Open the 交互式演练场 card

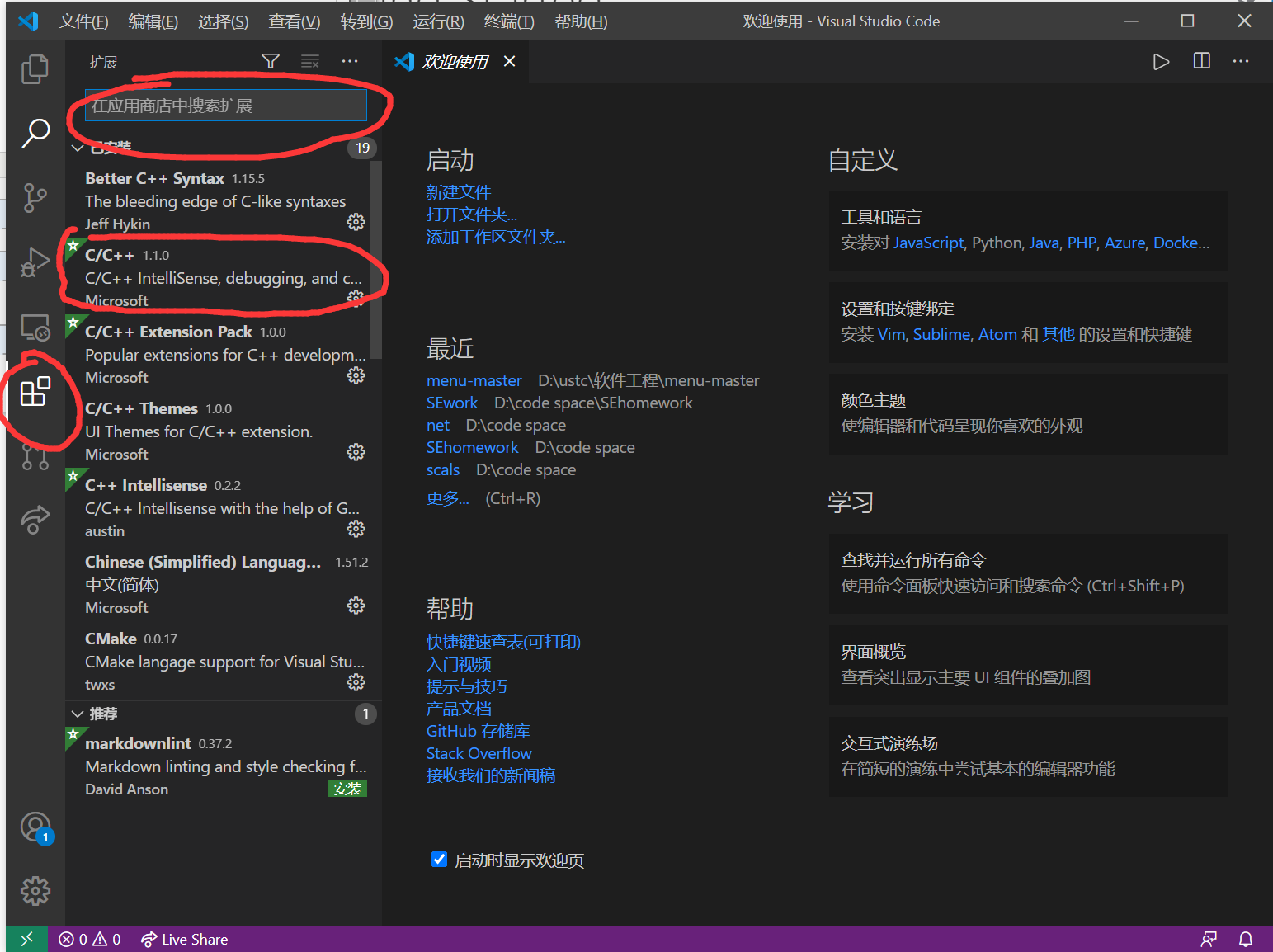click(x=1028, y=756)
